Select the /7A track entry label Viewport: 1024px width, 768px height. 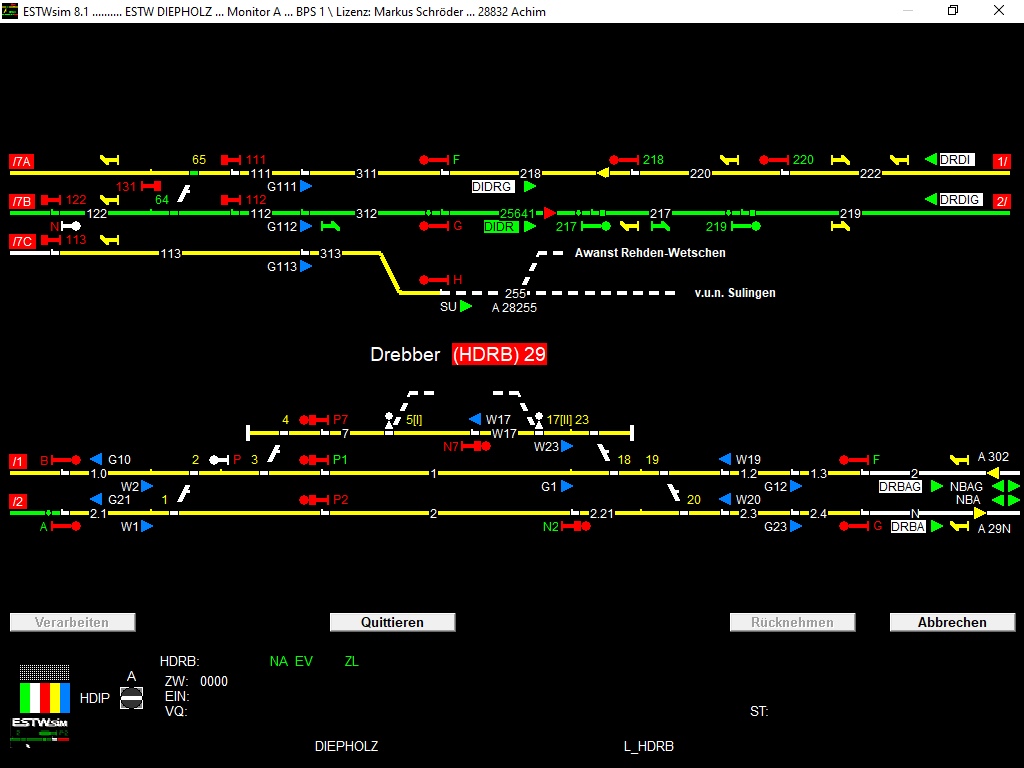pos(22,161)
